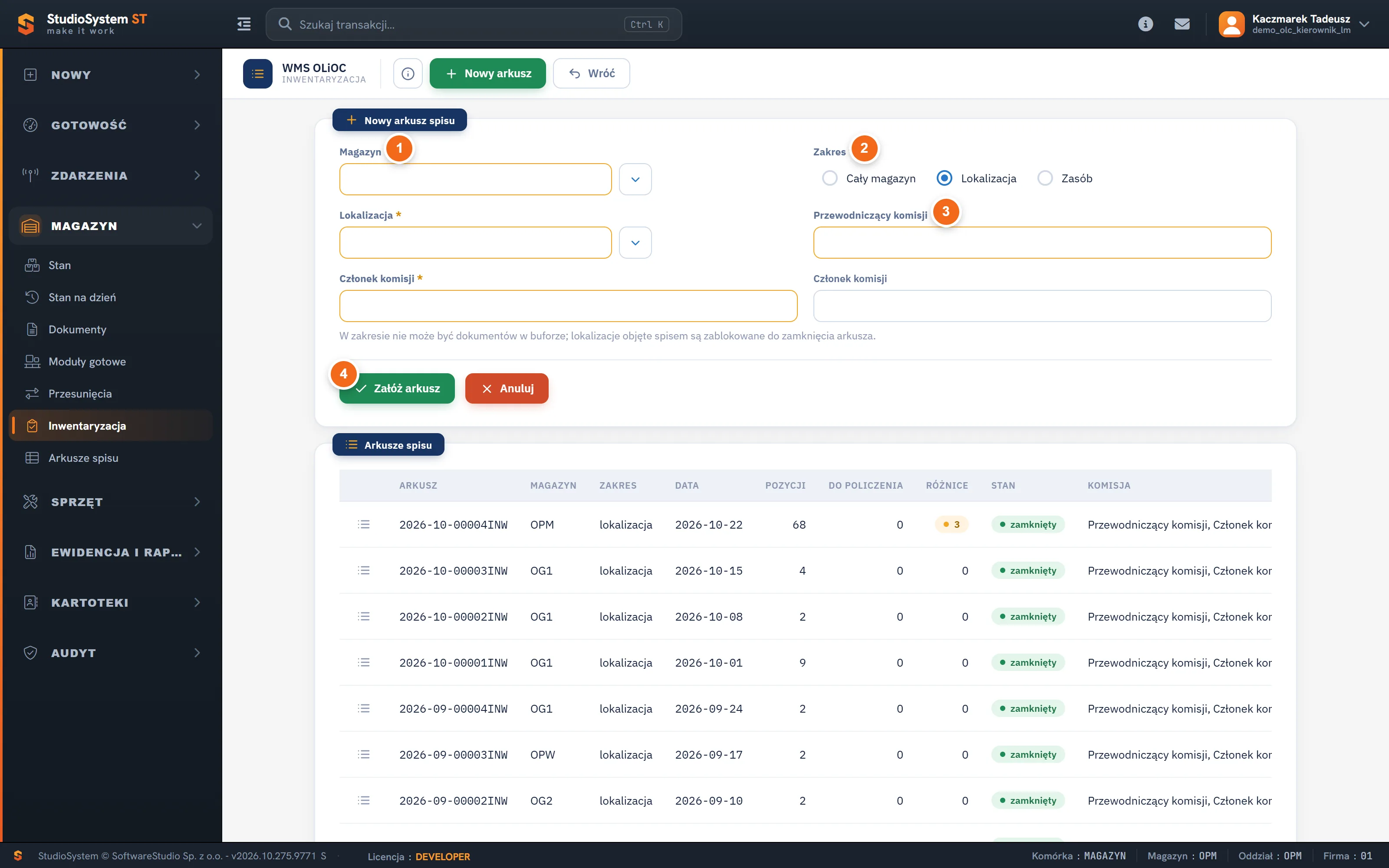Focus the Szukaj transakcji search field
Screen dimensions: 1389x868
pyautogui.click(x=474, y=24)
